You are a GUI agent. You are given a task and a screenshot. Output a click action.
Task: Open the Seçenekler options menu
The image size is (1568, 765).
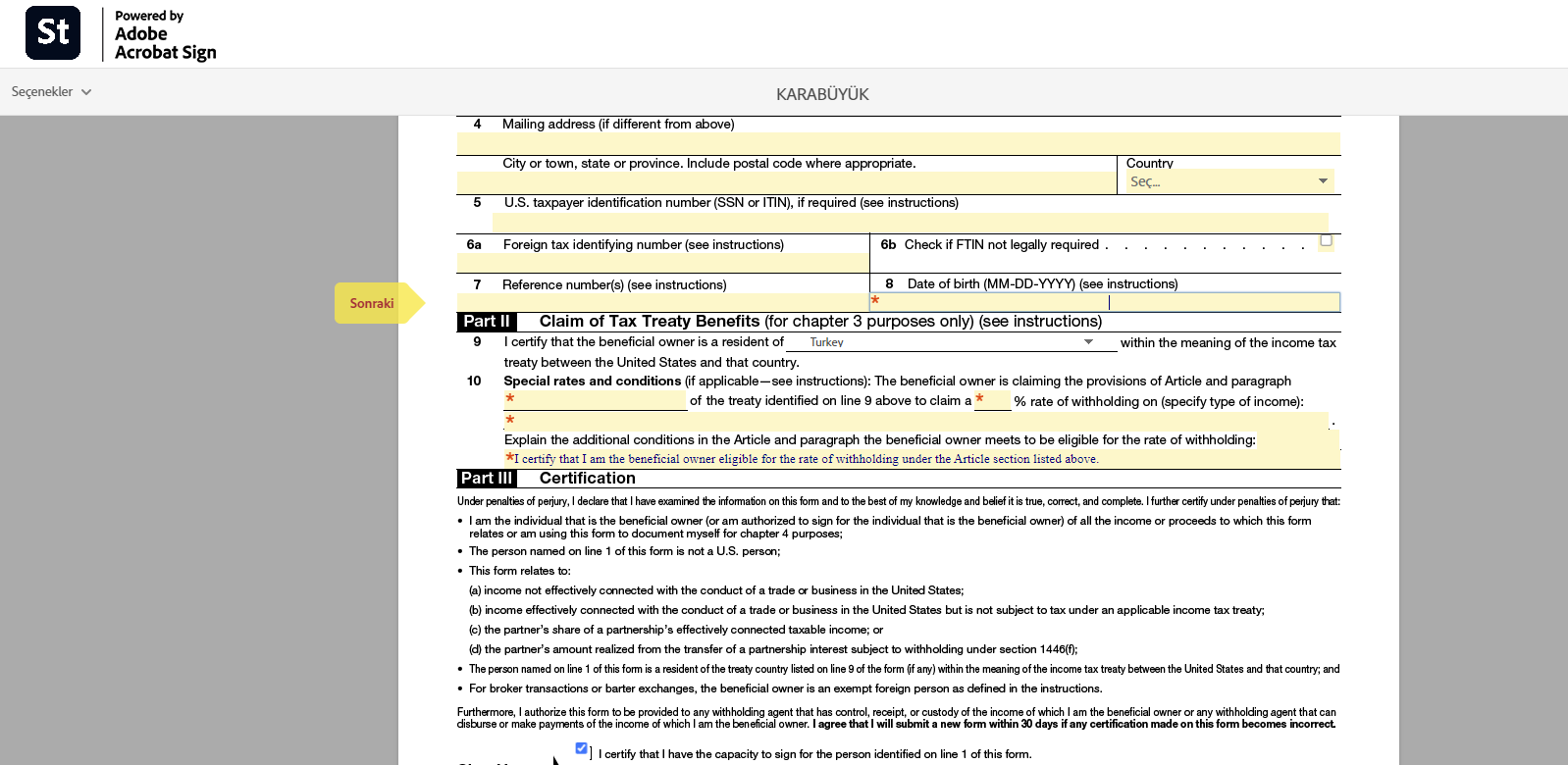pyautogui.click(x=51, y=91)
